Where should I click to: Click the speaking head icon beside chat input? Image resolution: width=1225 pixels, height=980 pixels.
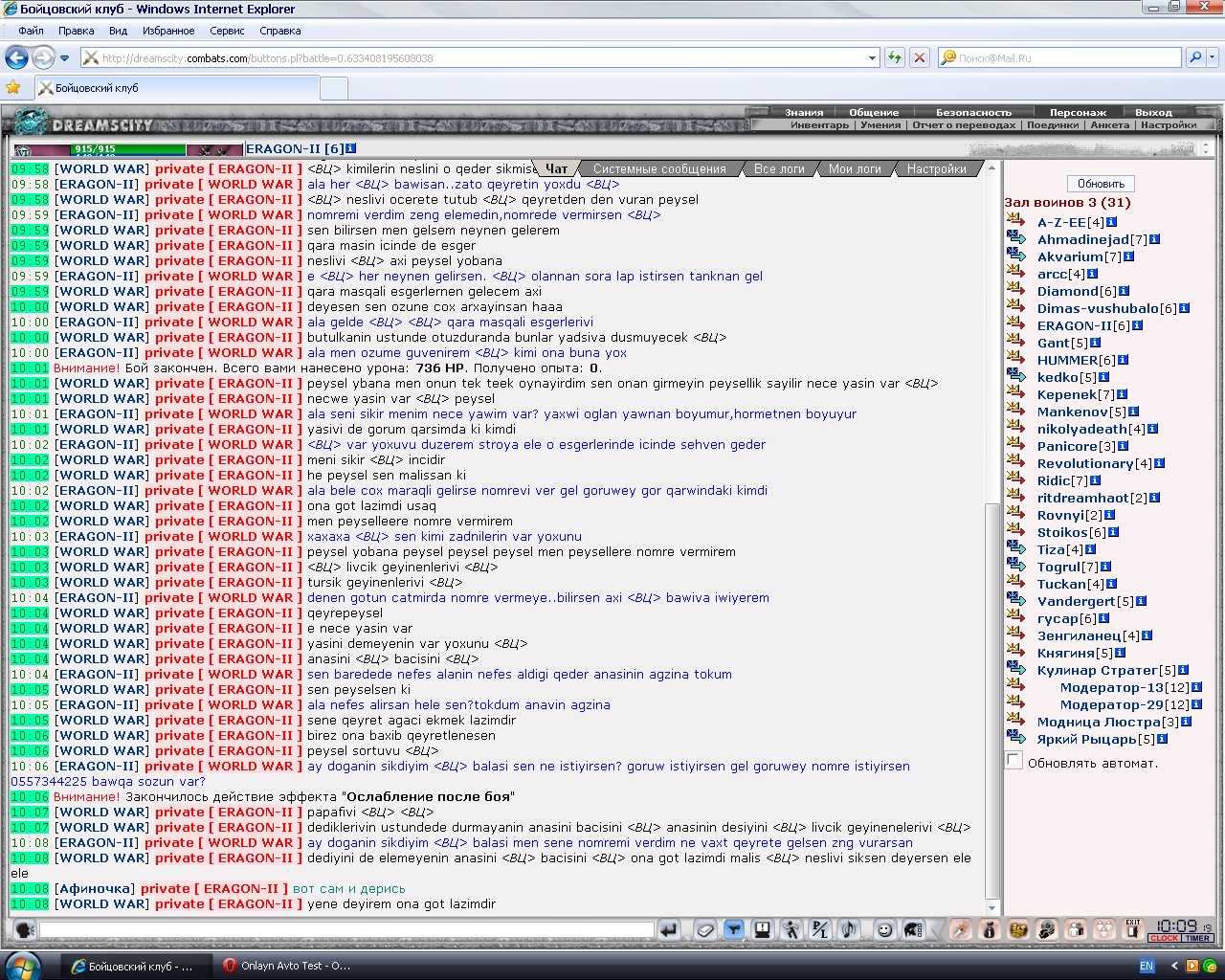[25, 929]
